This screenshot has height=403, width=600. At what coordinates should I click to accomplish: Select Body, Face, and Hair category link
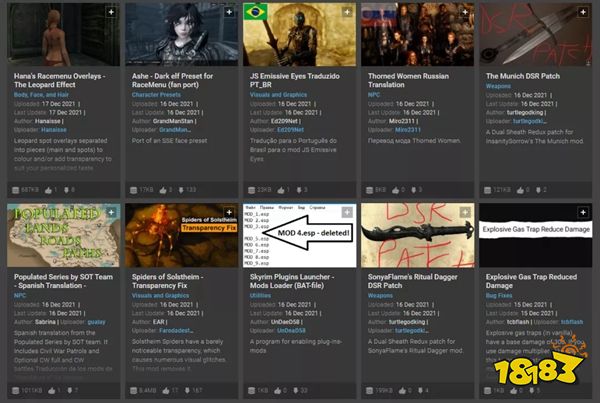pyautogui.click(x=41, y=95)
